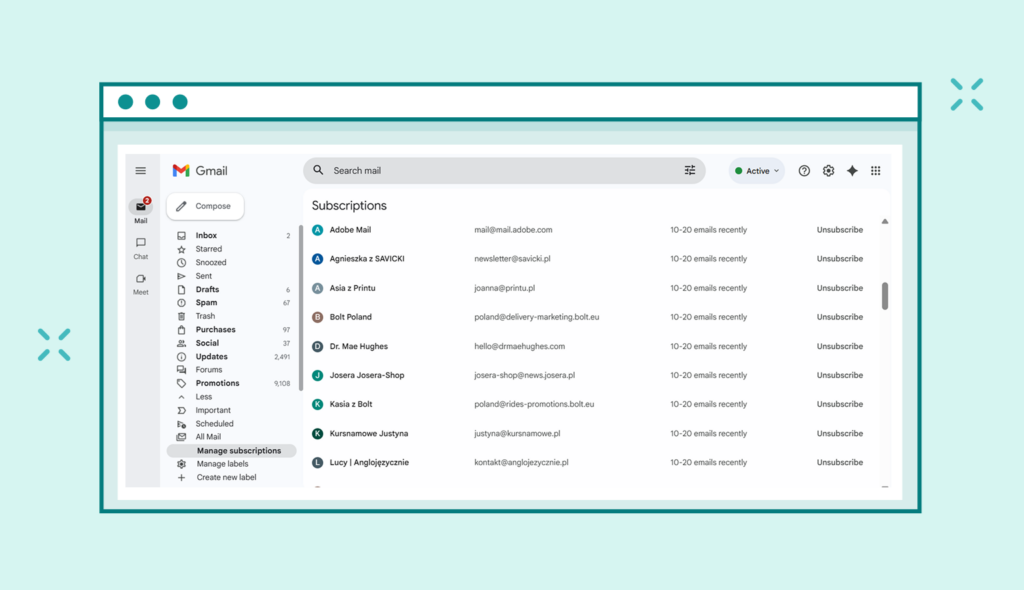Open Manage labels
The width and height of the screenshot is (1024, 590).
coord(222,464)
